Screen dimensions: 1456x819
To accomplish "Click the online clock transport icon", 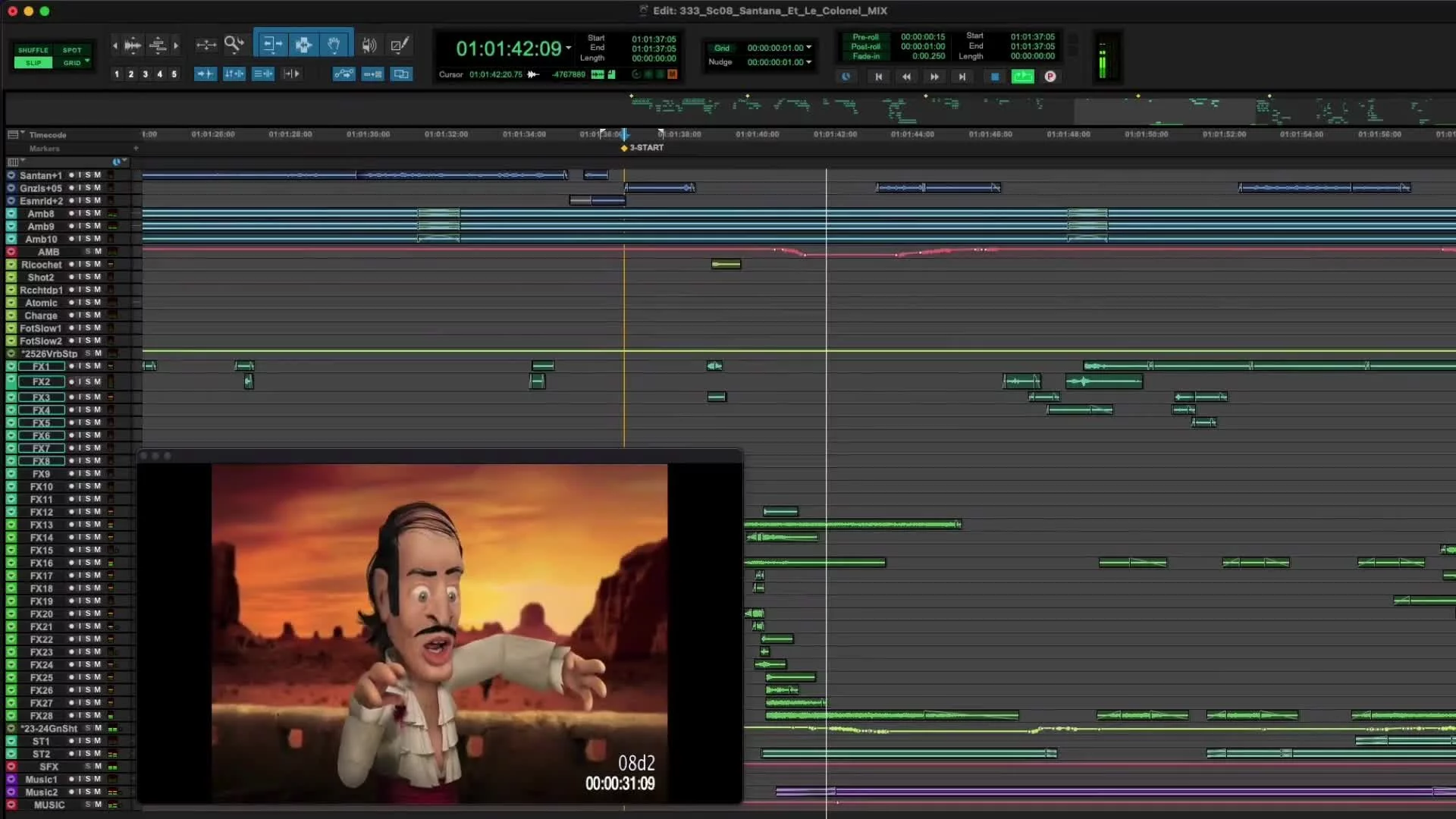I will [846, 77].
